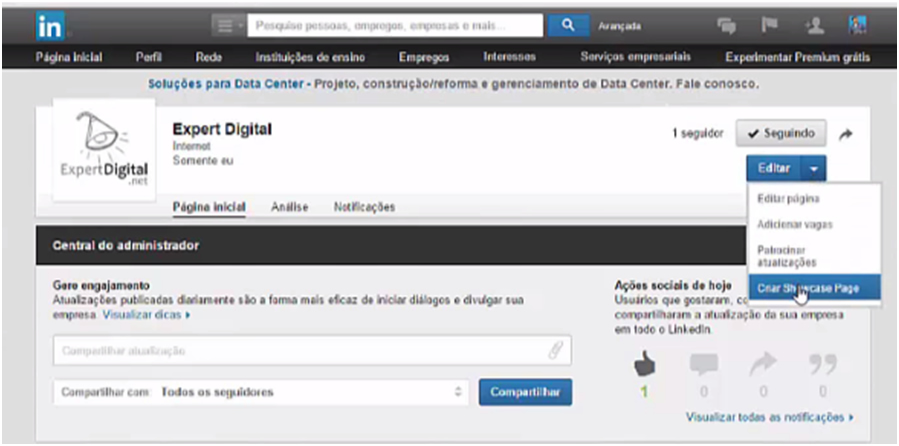Click the 'Gere engajamento' heading
Image resolution: width=899 pixels, height=446 pixels.
pos(101,285)
